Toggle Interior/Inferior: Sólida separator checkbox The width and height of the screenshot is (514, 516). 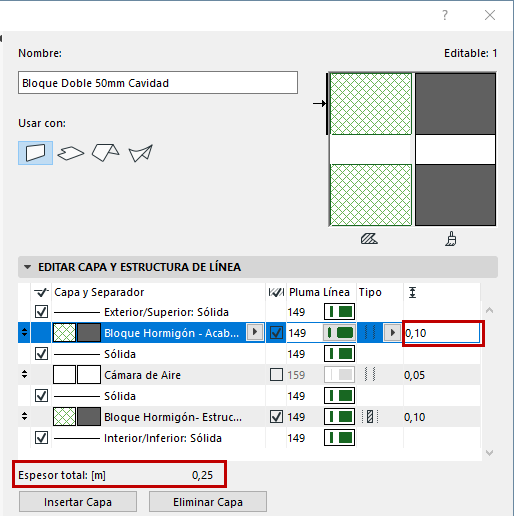pos(41,438)
